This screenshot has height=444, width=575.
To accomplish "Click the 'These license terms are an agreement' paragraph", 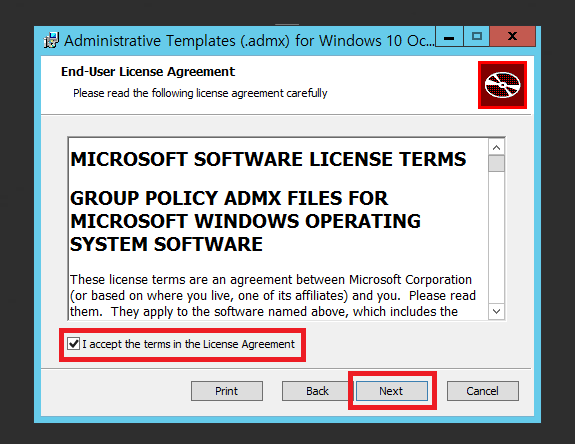I will (273, 296).
